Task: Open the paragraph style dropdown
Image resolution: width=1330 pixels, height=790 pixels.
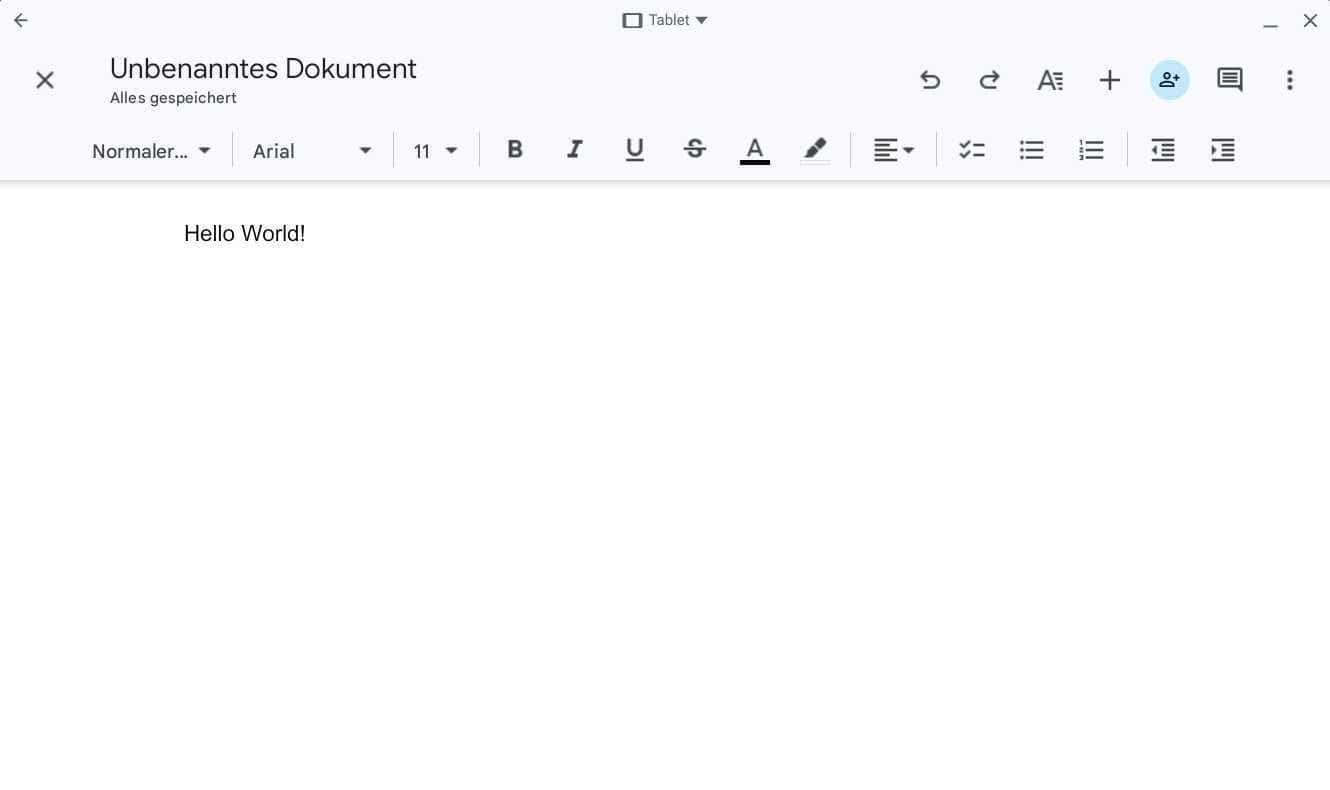Action: [150, 151]
